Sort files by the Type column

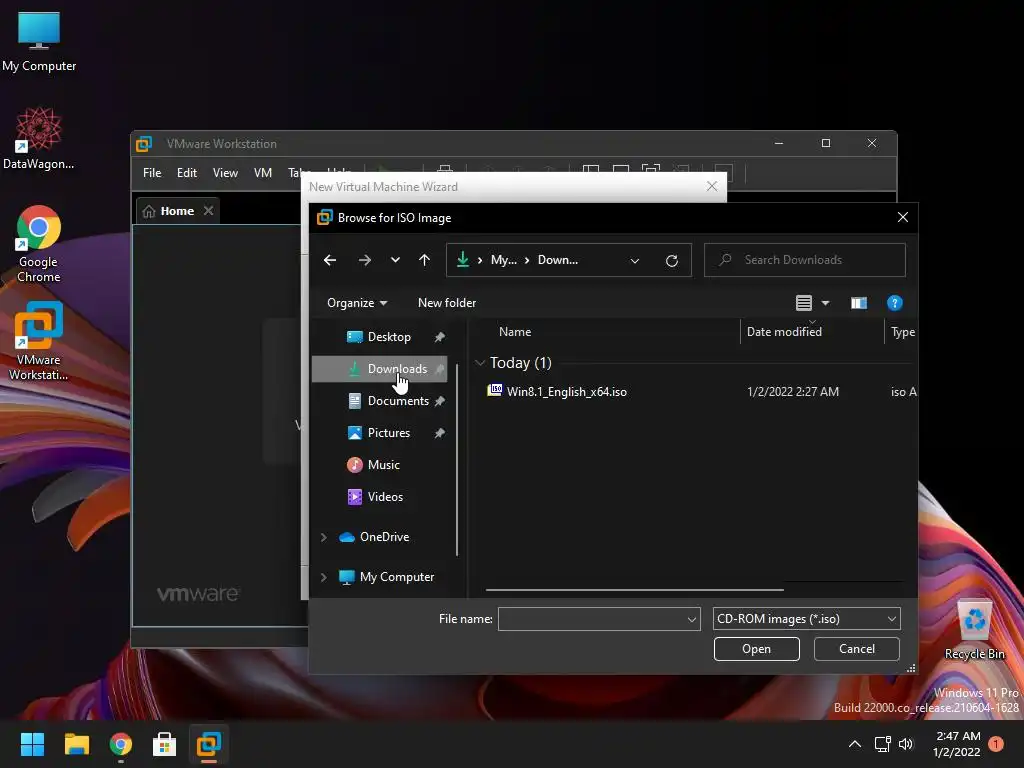pos(902,332)
